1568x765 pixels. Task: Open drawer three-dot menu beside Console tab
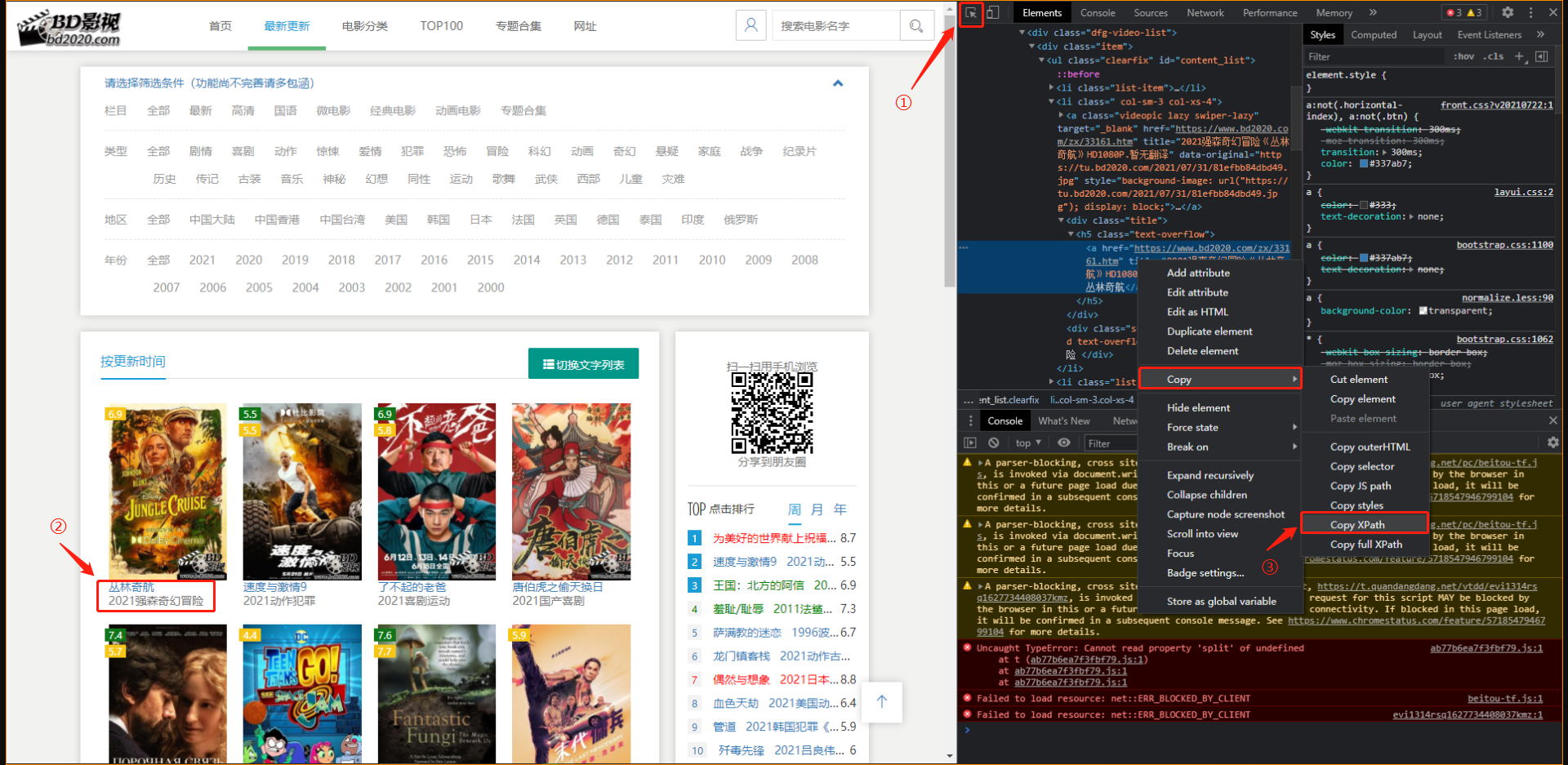tap(970, 420)
